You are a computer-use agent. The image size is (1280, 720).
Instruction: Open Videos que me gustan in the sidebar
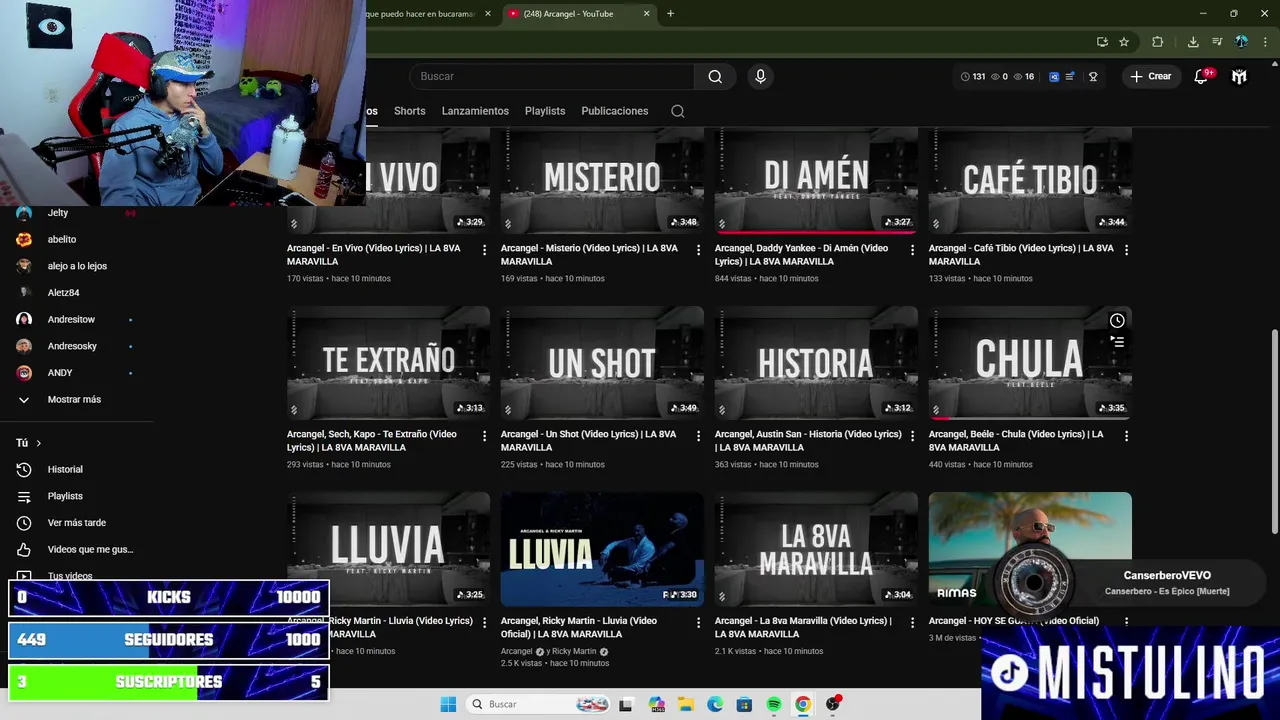point(90,549)
